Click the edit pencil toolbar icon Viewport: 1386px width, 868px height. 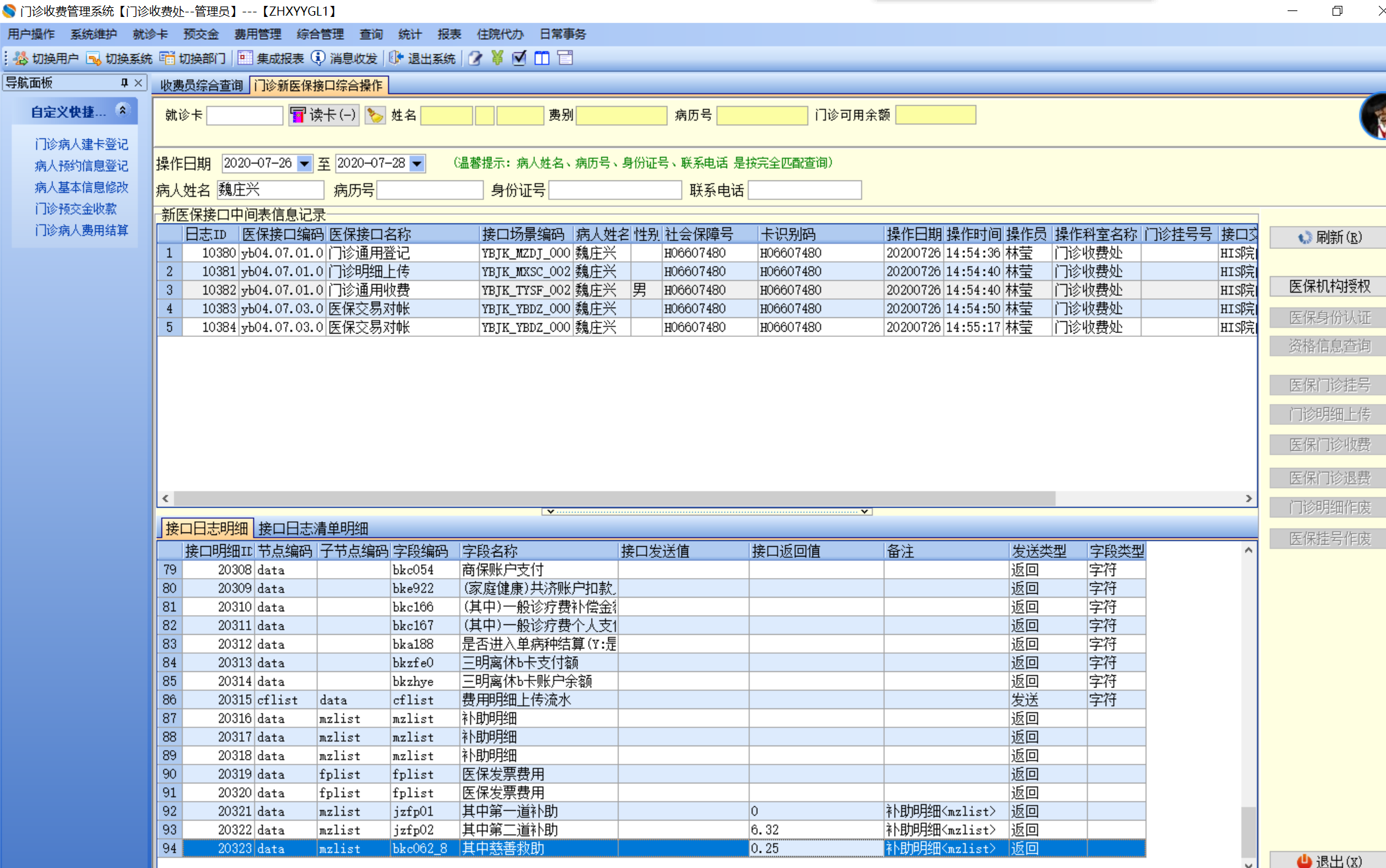pos(476,59)
